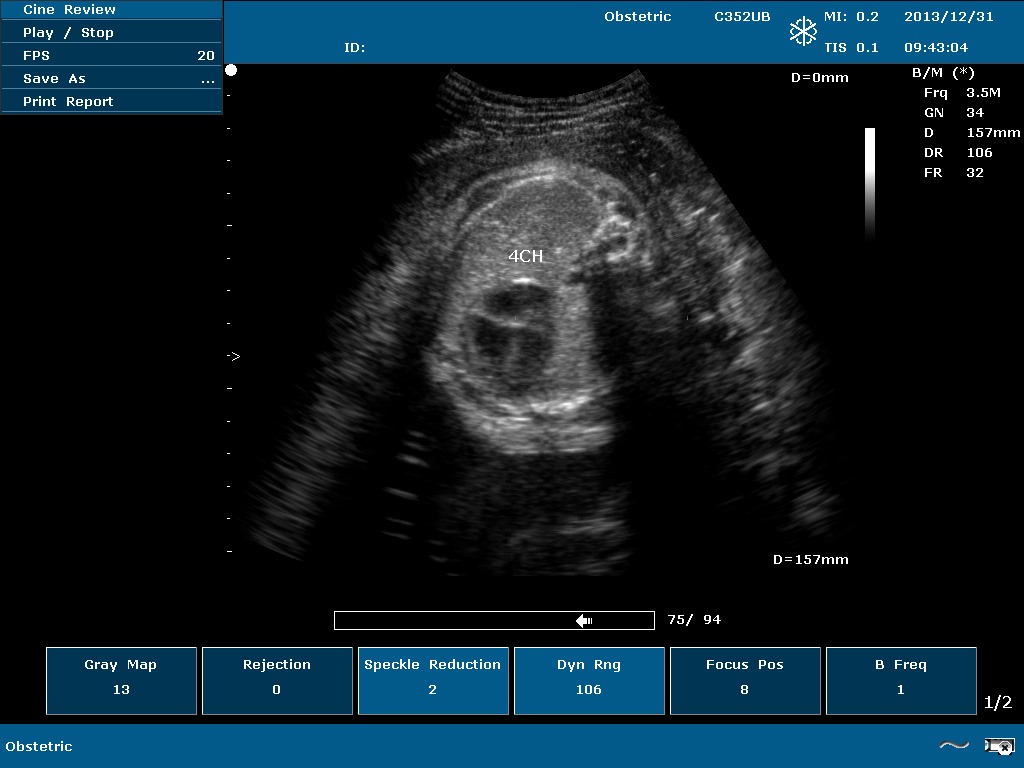Select the 4CH annotation label

tap(525, 256)
